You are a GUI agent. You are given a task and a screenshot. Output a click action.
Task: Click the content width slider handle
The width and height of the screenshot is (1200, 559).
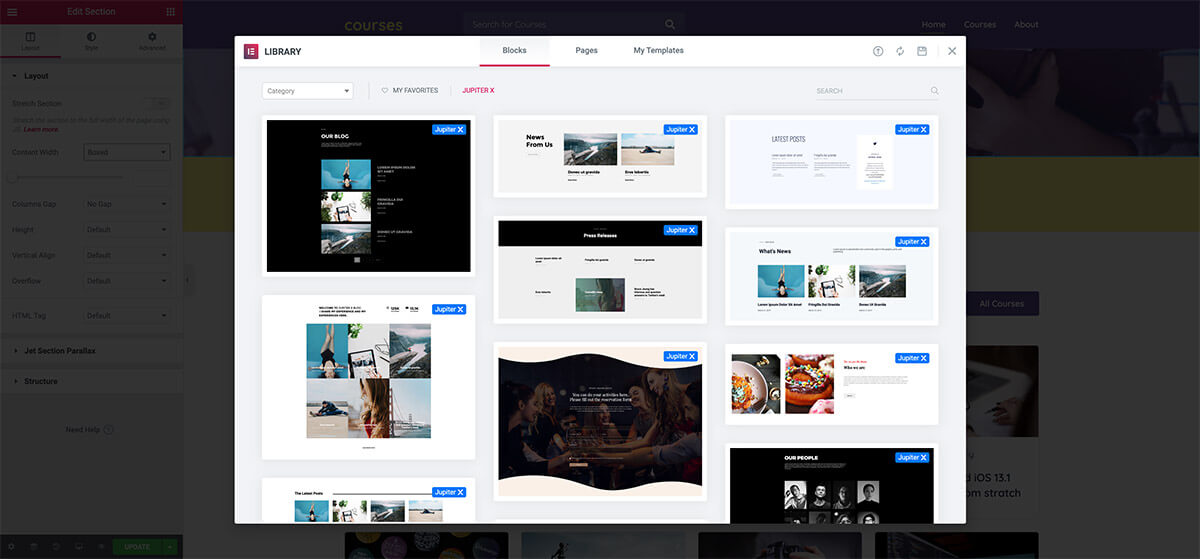click(12, 178)
